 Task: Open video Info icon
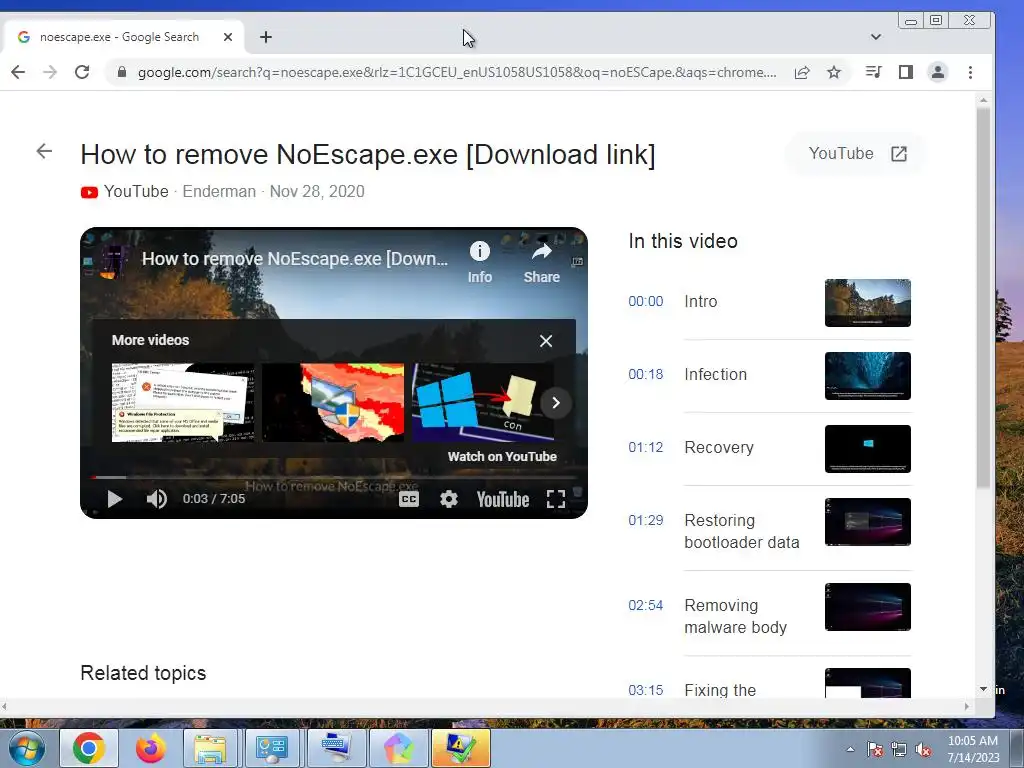pyautogui.click(x=479, y=263)
